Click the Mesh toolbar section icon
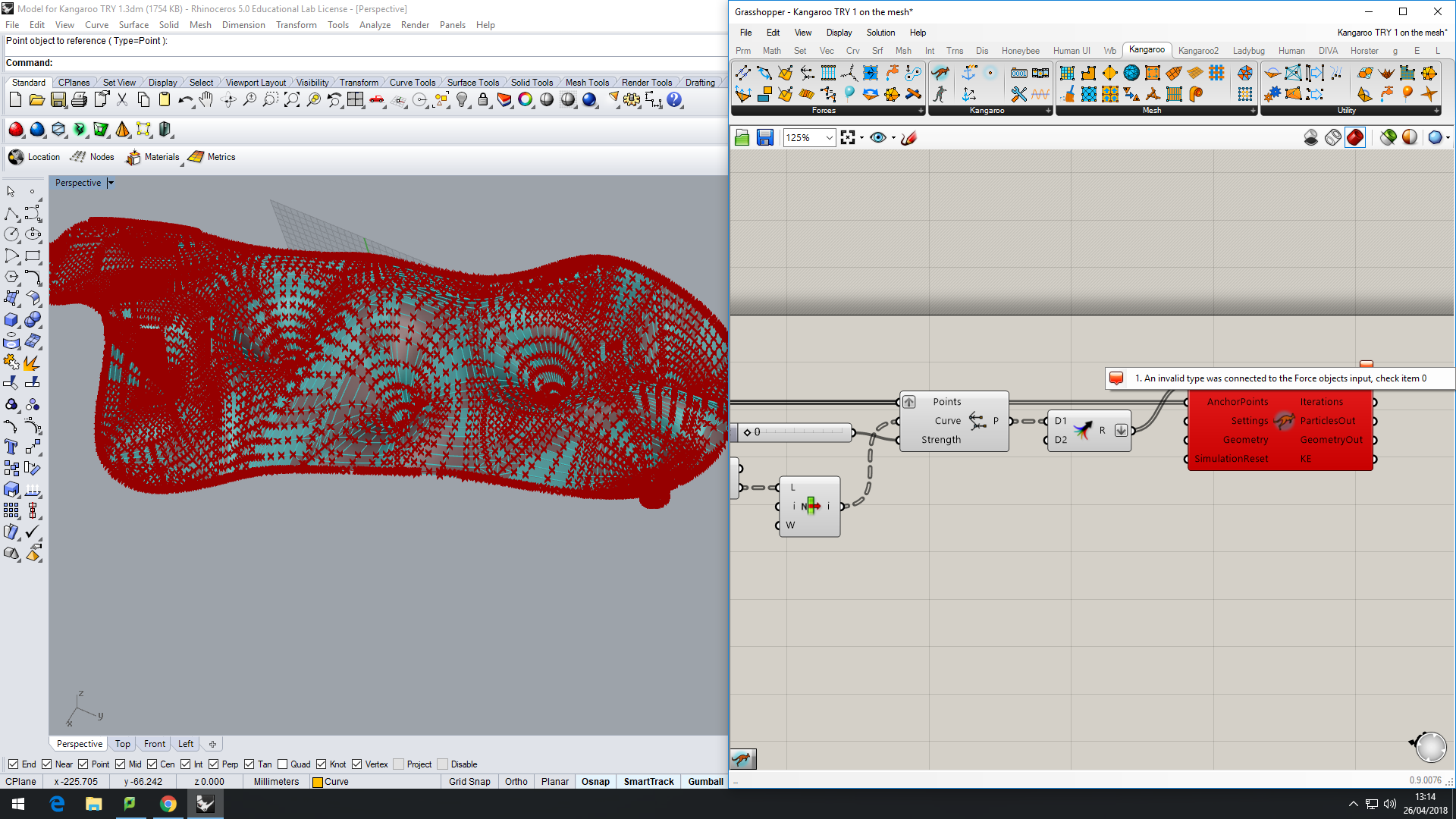Viewport: 1456px width, 819px height. point(1152,110)
